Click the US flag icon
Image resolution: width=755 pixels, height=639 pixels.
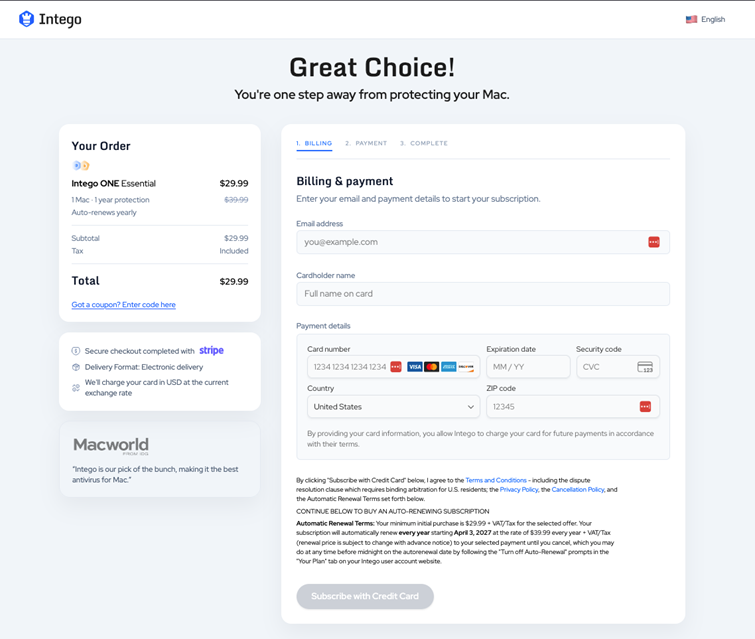[x=691, y=19]
